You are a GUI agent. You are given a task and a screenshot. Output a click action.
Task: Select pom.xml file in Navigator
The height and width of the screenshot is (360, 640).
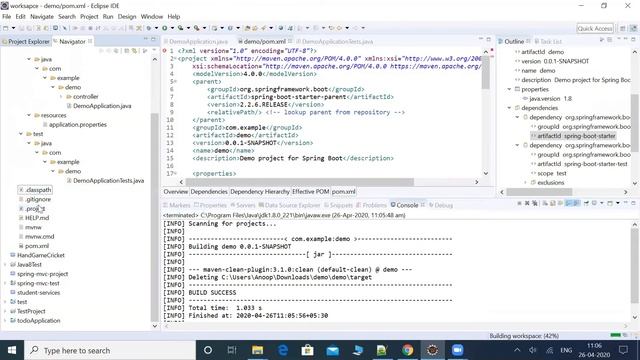click(34, 246)
